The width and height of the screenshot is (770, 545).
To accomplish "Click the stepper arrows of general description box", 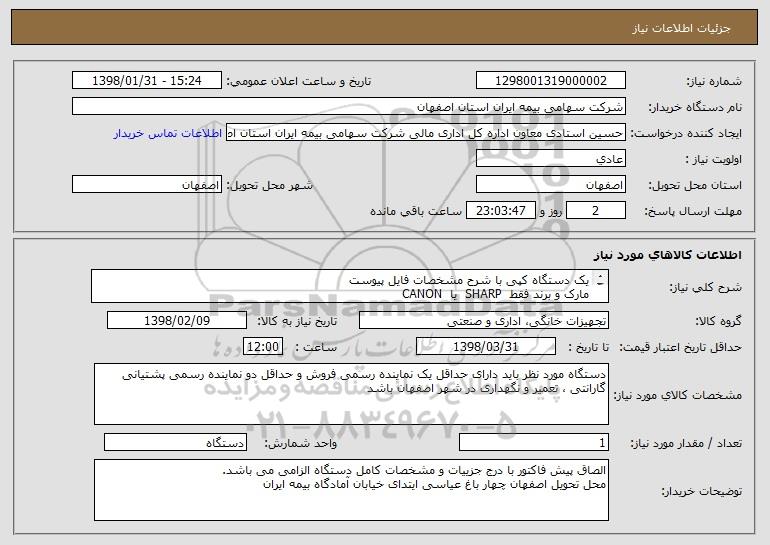I will [601, 281].
